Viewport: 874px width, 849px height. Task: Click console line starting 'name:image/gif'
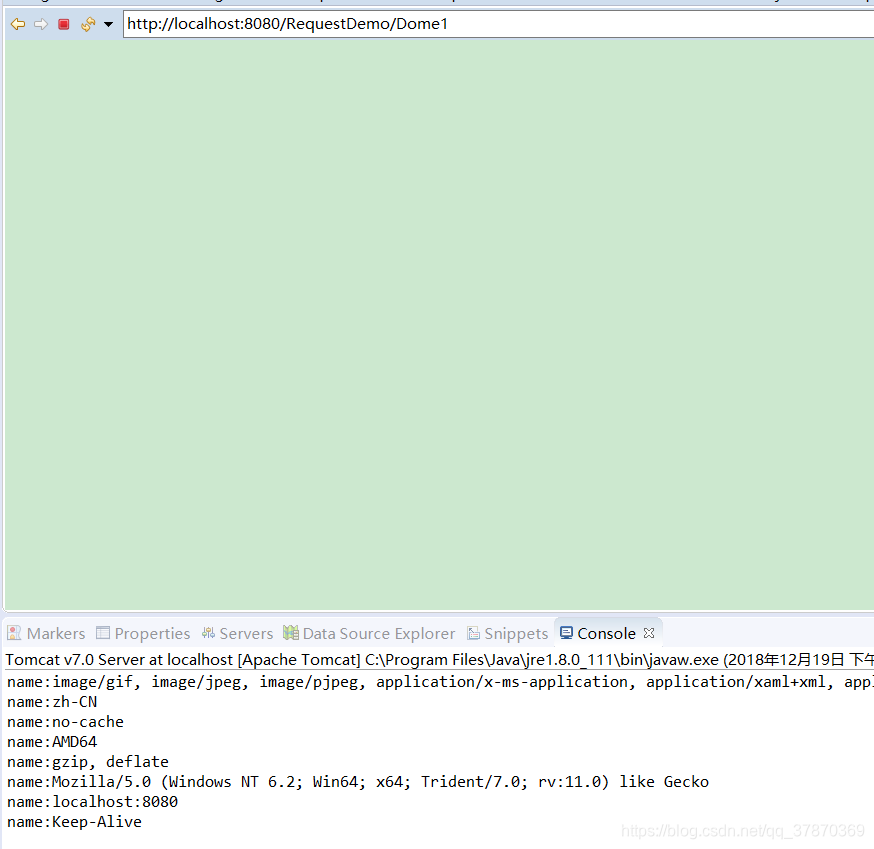click(x=440, y=682)
